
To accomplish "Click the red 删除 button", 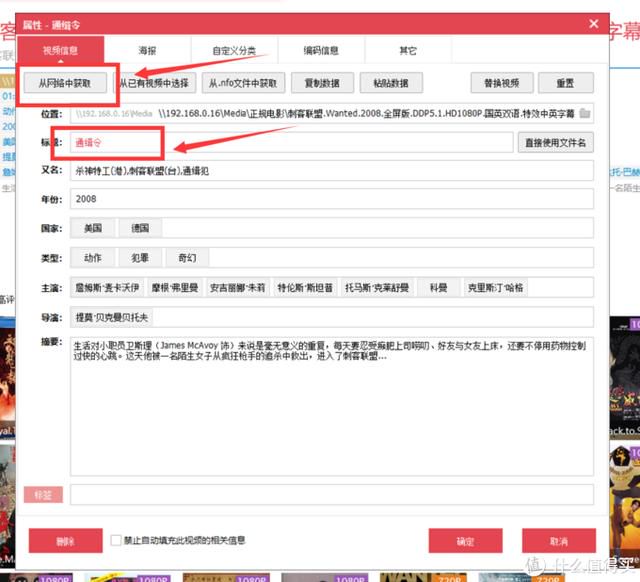I will [x=65, y=541].
